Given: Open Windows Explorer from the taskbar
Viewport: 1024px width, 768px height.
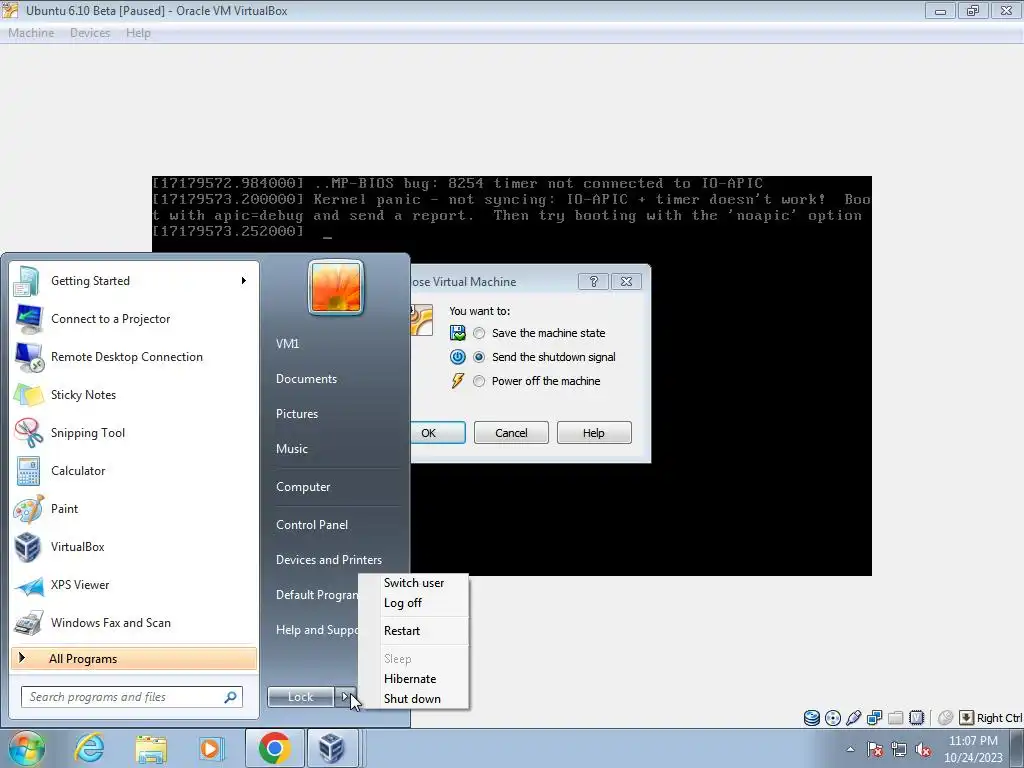Looking at the screenshot, I should 151,748.
